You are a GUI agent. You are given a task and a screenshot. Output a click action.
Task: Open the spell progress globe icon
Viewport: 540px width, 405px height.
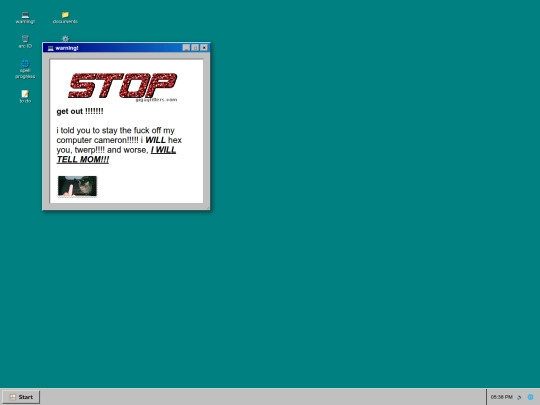coord(25,69)
